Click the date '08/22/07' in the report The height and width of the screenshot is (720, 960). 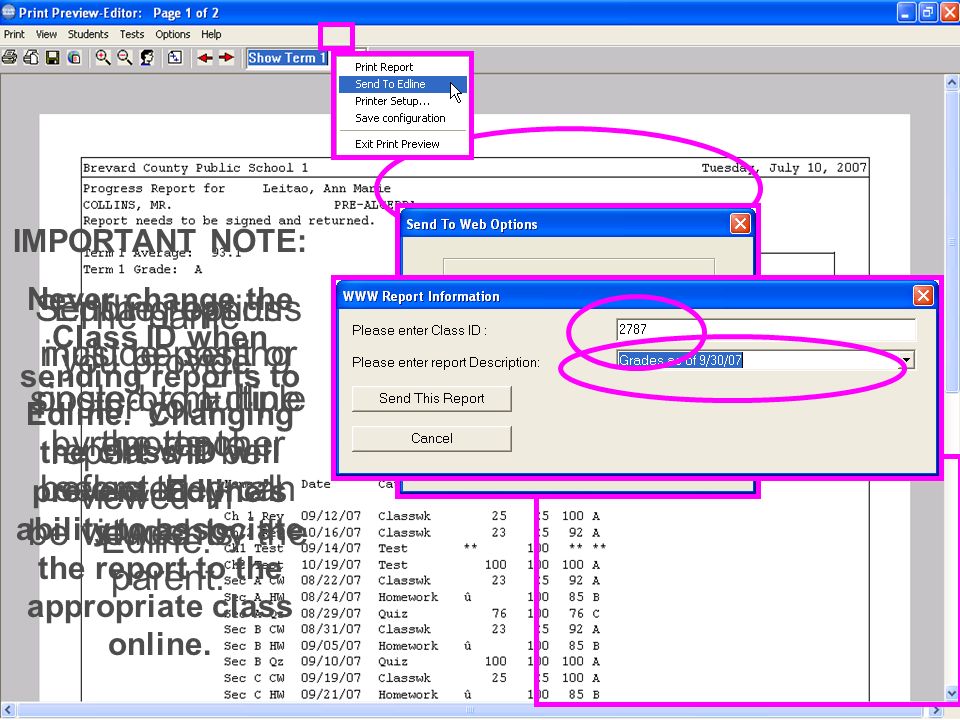(331, 580)
